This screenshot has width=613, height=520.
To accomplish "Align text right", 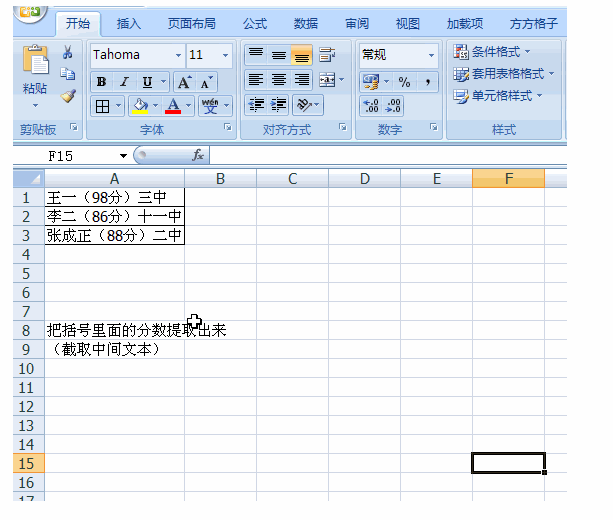I will click(301, 80).
